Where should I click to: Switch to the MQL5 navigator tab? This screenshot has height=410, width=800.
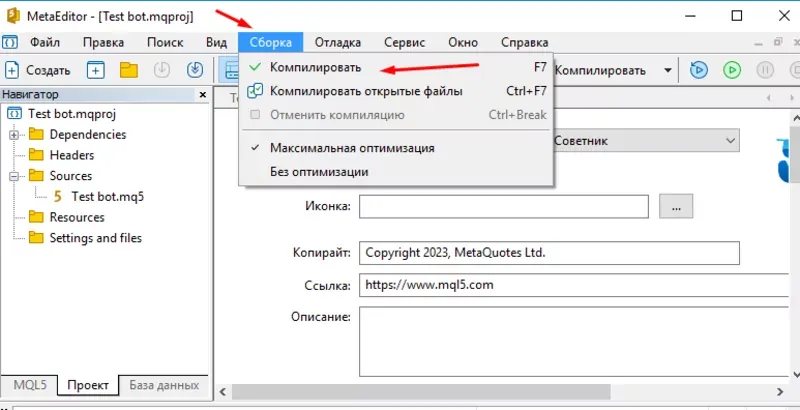tap(30, 385)
